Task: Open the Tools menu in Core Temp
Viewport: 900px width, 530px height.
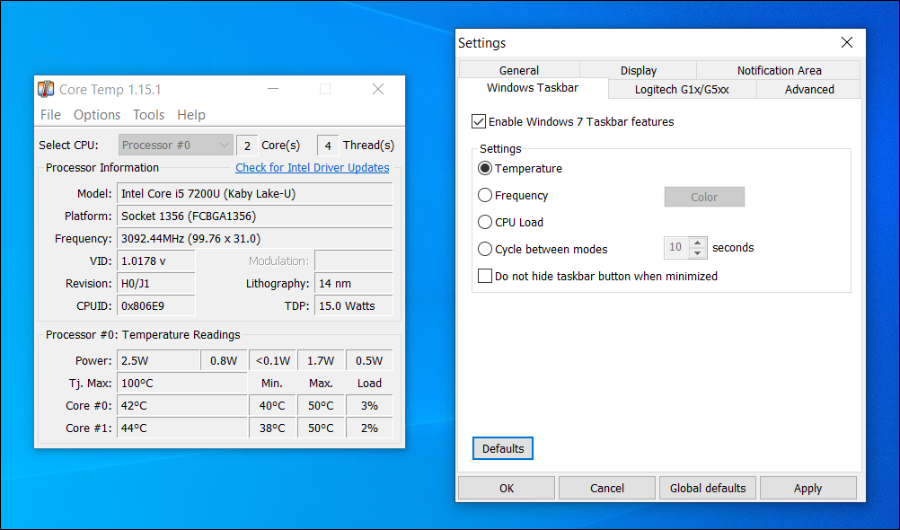Action: pos(149,115)
